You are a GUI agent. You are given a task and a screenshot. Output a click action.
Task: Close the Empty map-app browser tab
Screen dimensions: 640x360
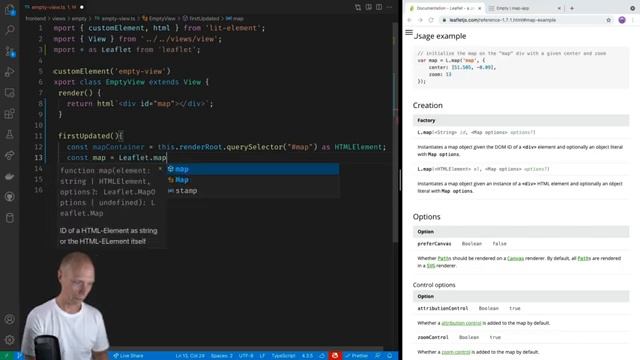(559, 8)
